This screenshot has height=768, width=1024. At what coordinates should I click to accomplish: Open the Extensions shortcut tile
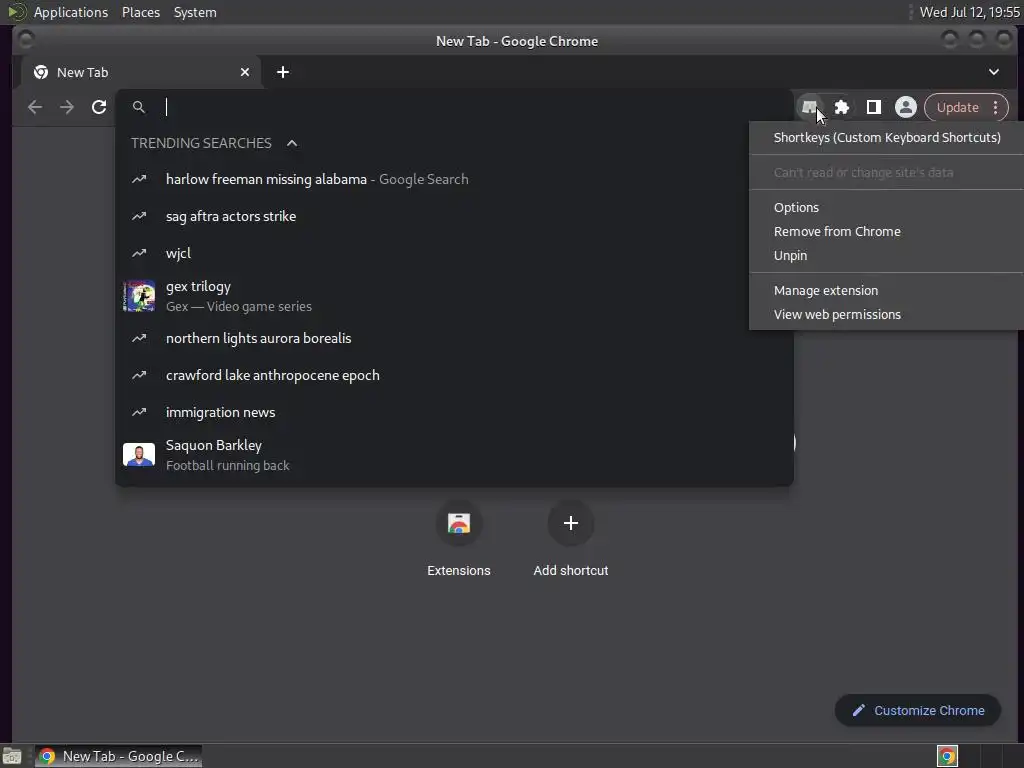pyautogui.click(x=458, y=539)
